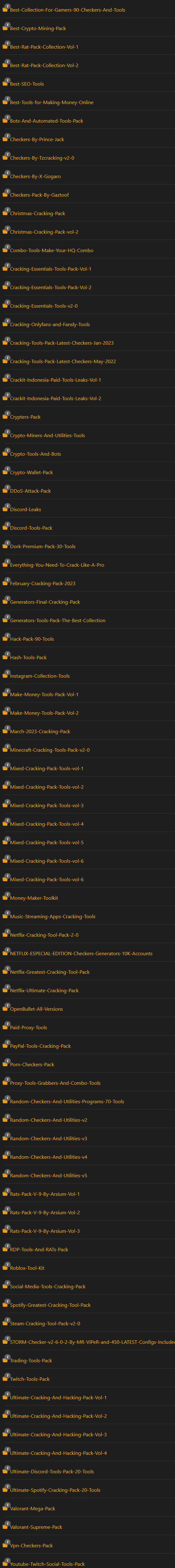Open the Vpn-Checkers-Pack folder link

coord(32,1545)
